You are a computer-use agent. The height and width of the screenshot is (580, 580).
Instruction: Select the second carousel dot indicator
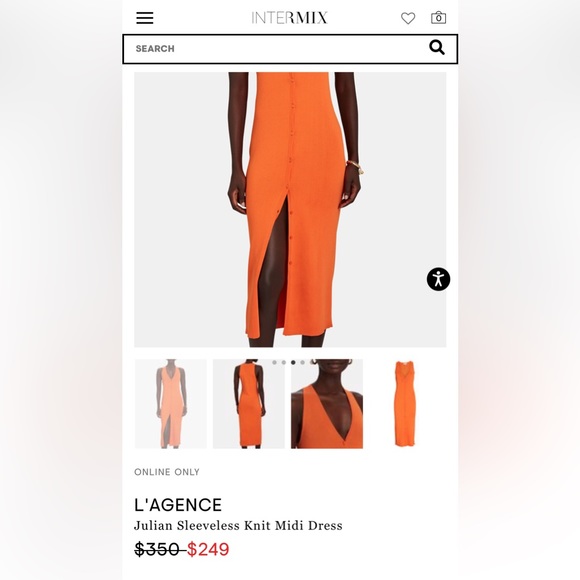click(284, 362)
